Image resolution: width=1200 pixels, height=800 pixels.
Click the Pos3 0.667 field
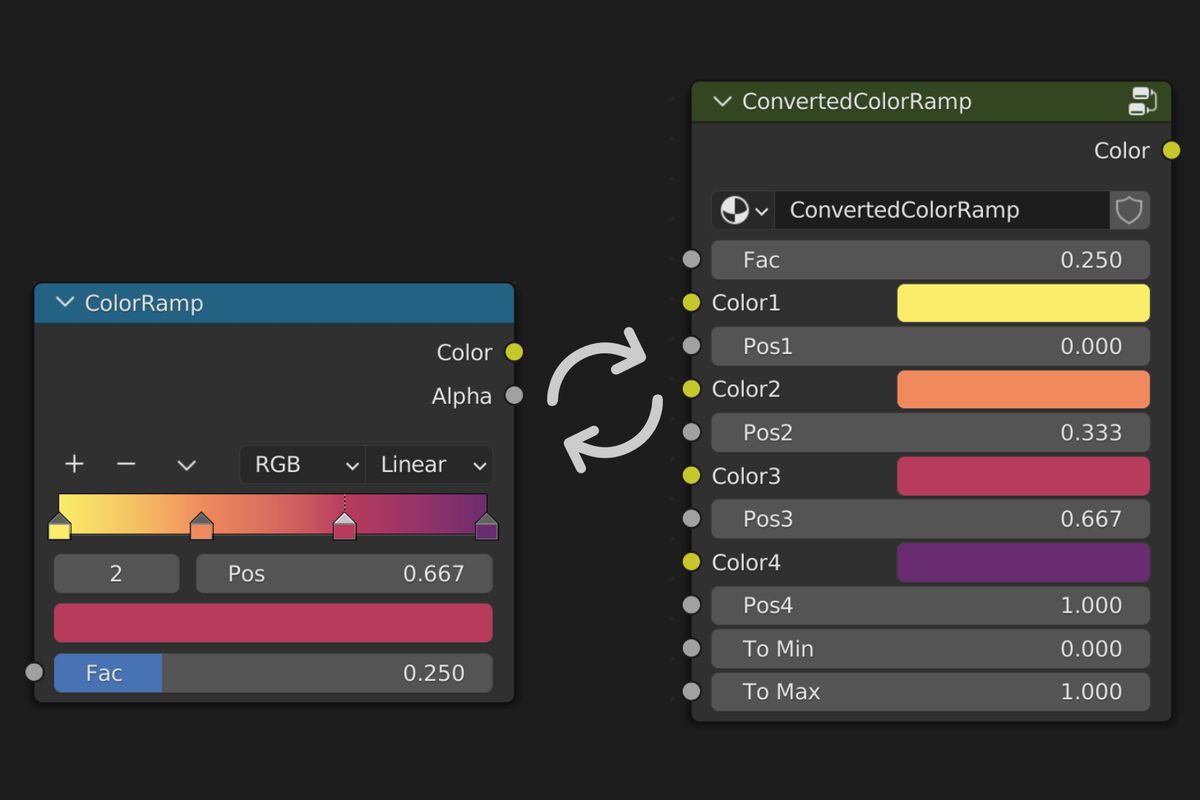pos(931,519)
